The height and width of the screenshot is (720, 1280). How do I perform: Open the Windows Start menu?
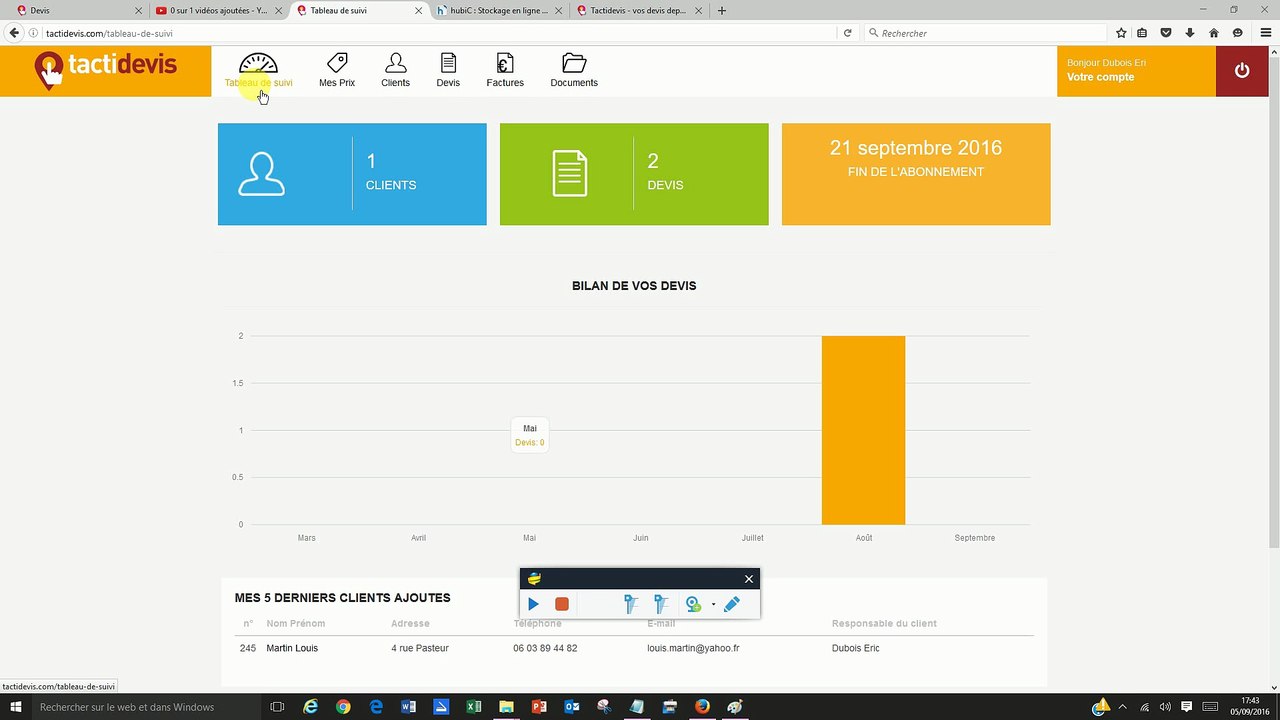15,707
